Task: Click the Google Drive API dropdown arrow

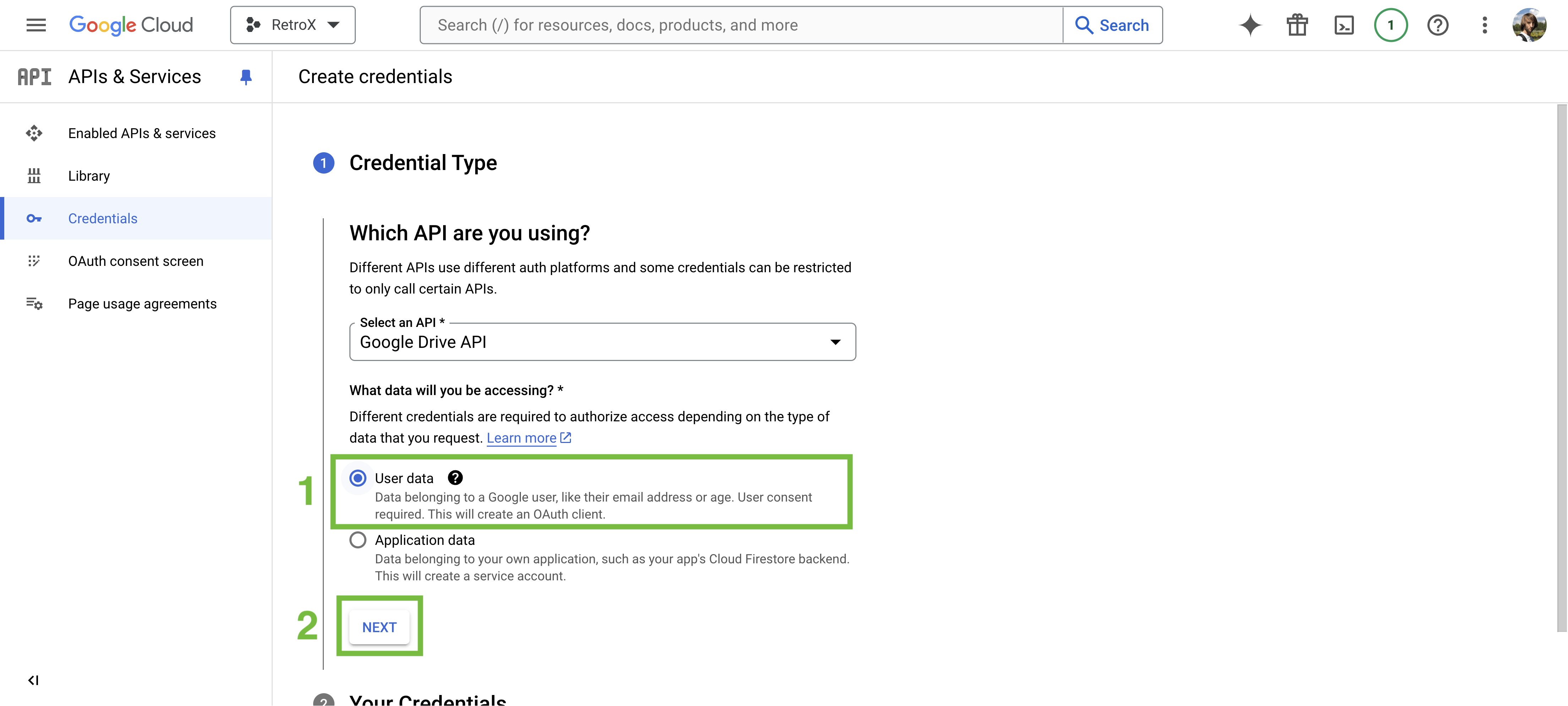Action: pos(836,342)
